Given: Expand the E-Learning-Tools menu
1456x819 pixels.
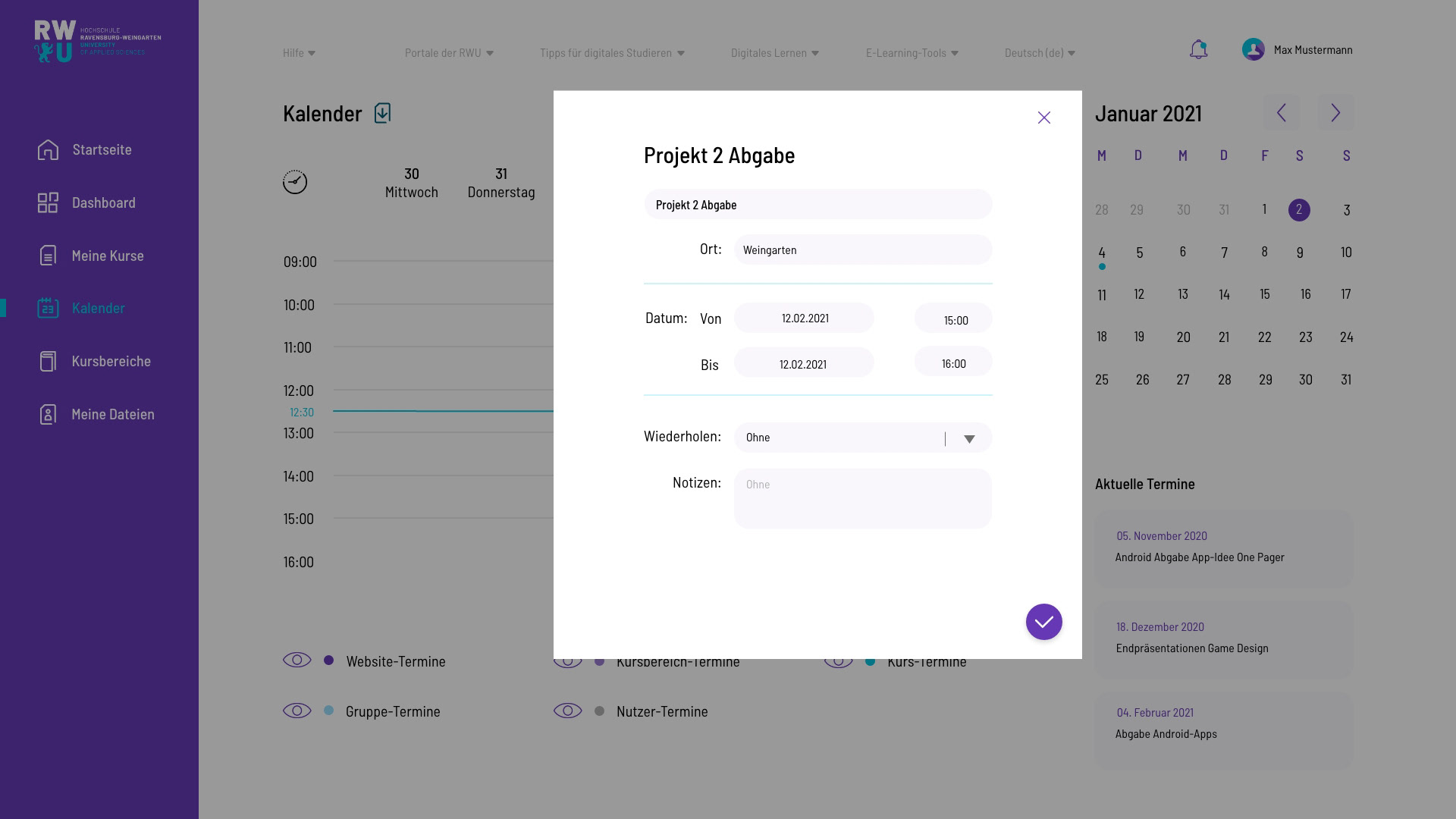Looking at the screenshot, I should (x=912, y=53).
